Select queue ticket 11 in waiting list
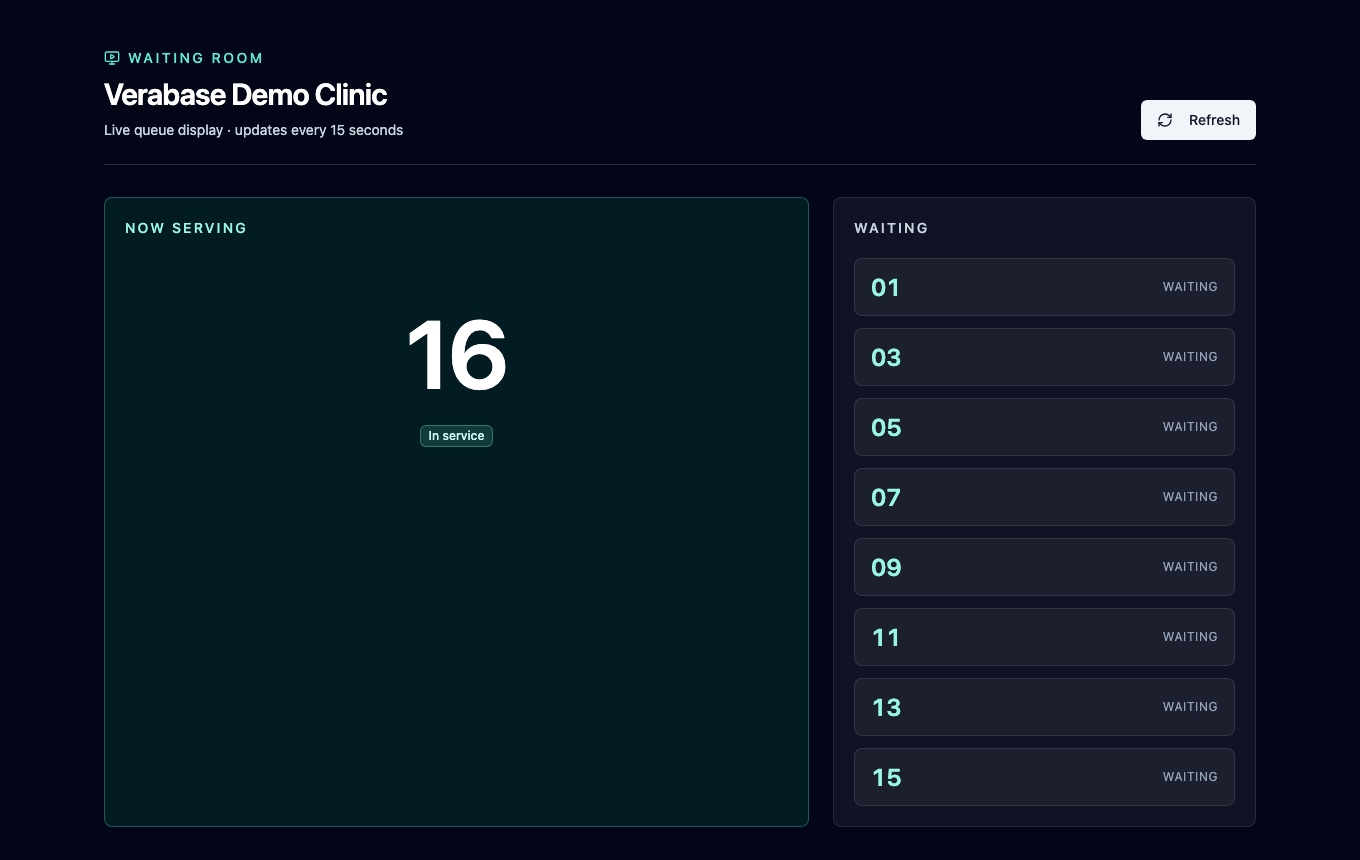1360x860 pixels. coord(1044,637)
